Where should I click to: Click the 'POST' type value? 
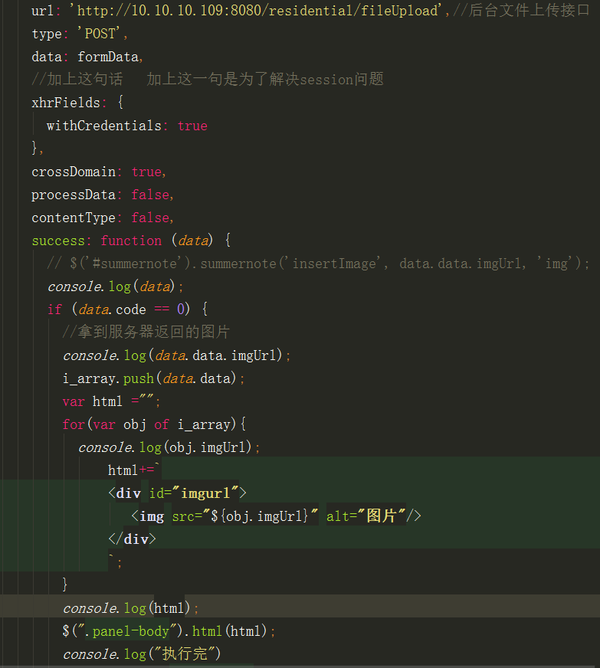(100, 33)
